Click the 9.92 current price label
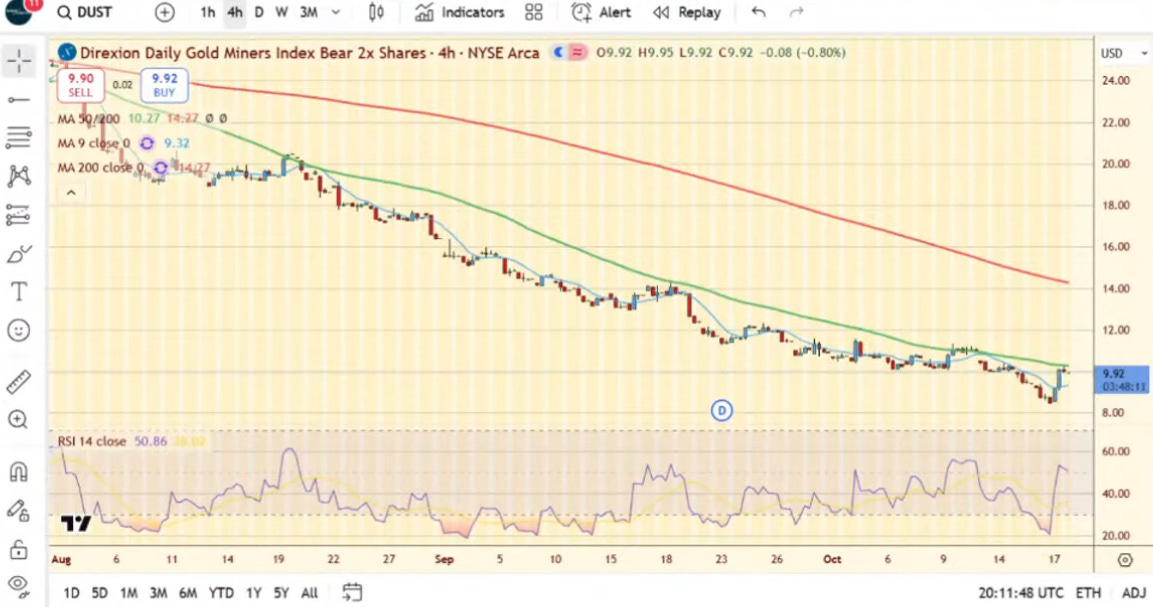Image resolution: width=1153 pixels, height=607 pixels. click(x=1121, y=380)
